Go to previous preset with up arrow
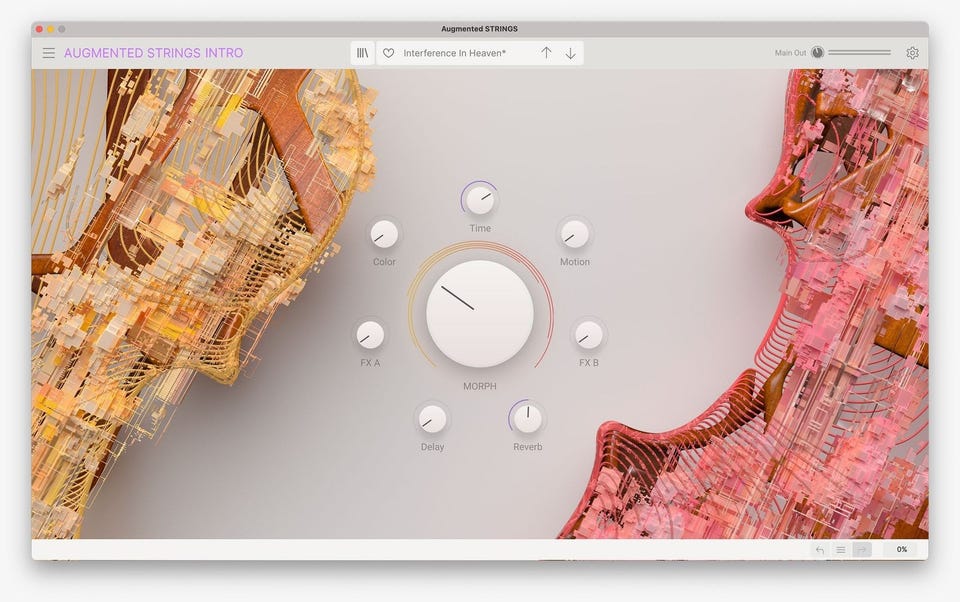This screenshot has height=602, width=960. 546,53
